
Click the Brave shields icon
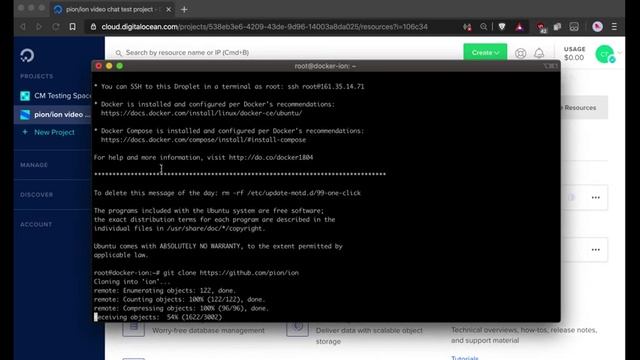click(x=502, y=27)
